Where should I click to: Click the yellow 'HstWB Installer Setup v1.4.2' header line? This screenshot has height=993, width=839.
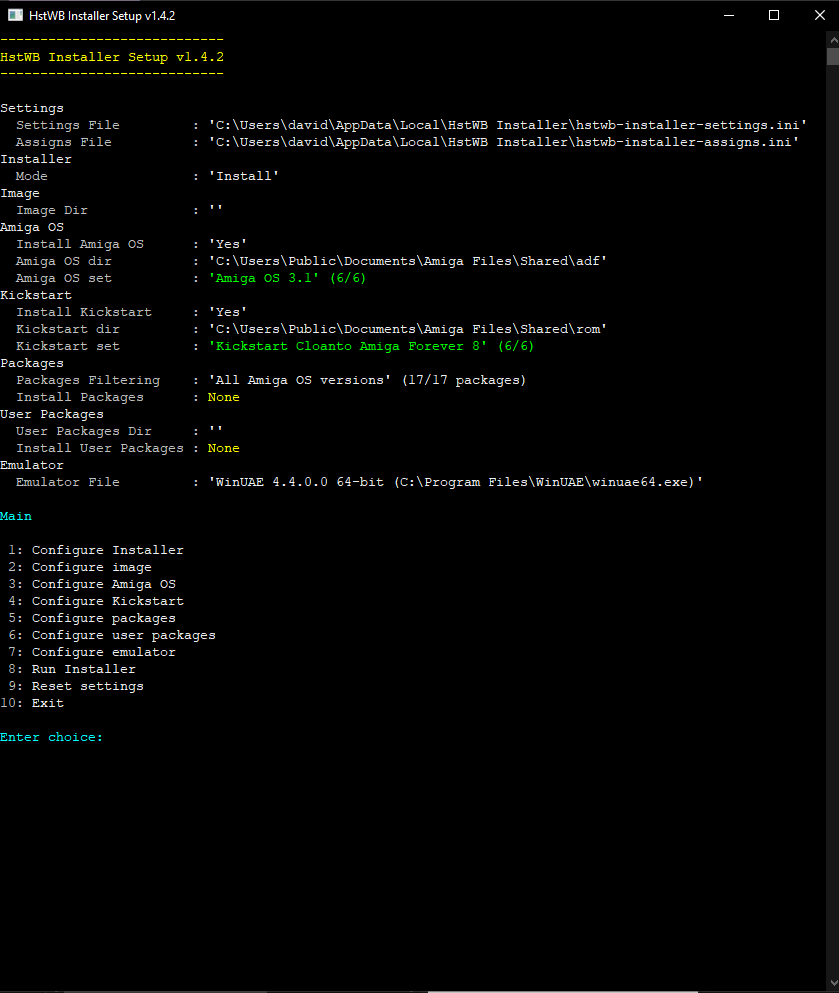pyautogui.click(x=112, y=57)
